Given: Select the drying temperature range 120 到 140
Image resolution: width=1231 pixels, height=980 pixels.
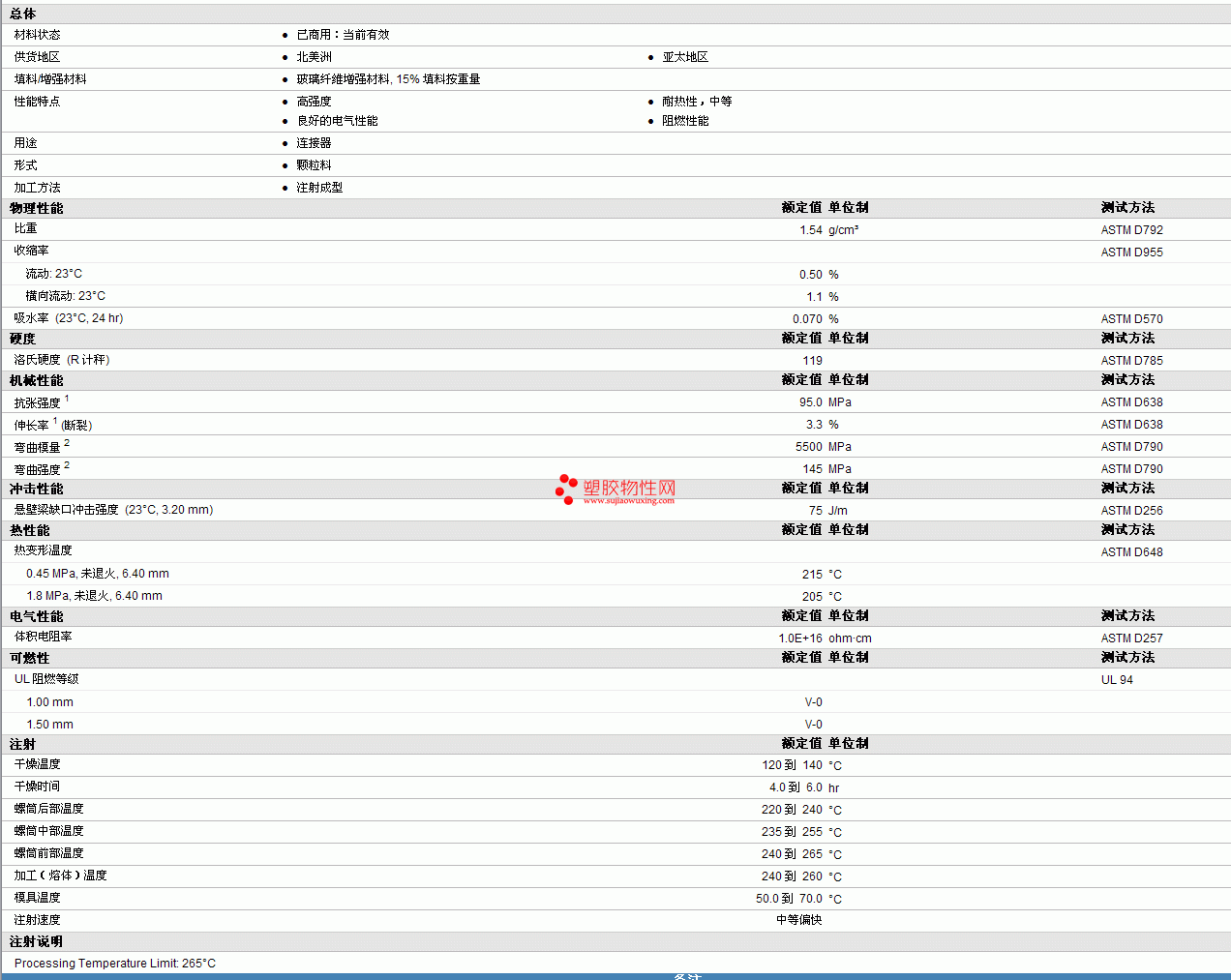Looking at the screenshot, I should tap(792, 765).
